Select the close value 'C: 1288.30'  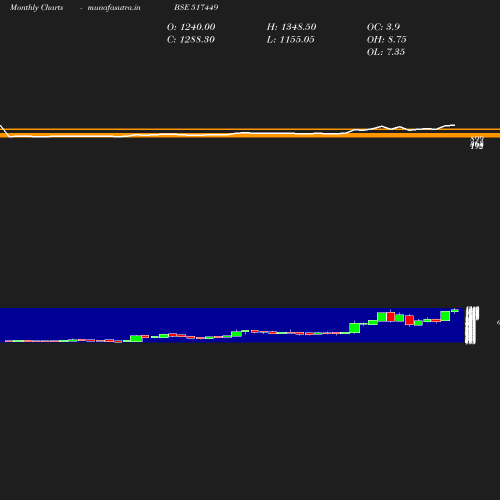pos(191,40)
